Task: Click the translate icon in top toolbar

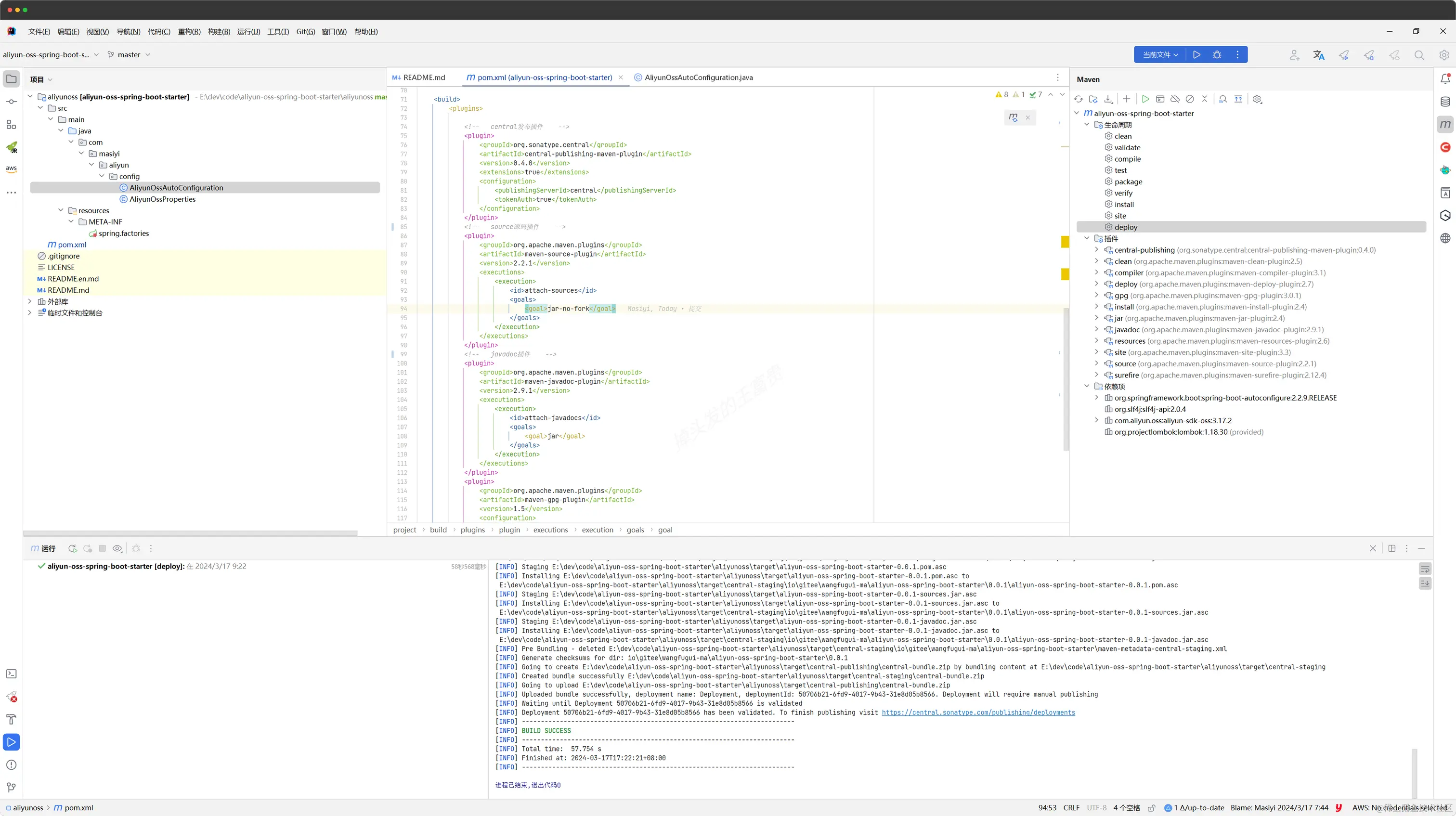Action: coord(1319,55)
